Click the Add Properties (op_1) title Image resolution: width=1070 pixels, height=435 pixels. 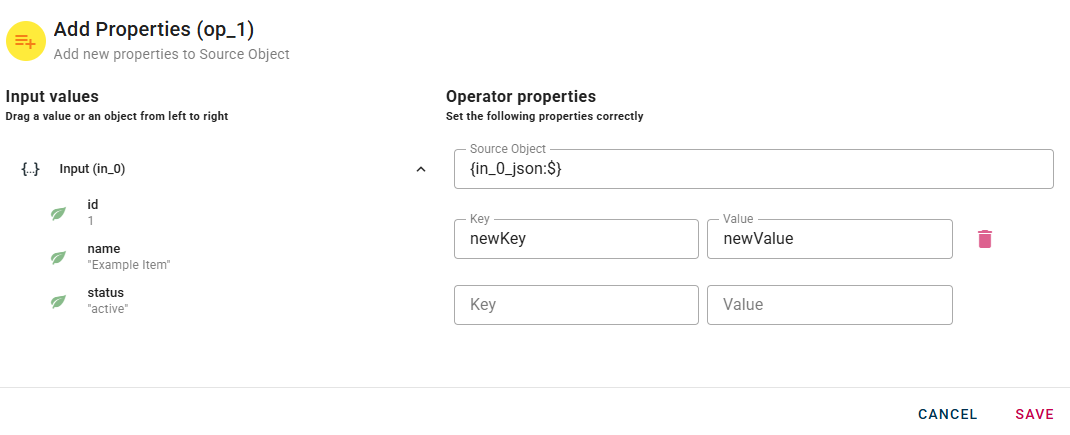click(154, 30)
